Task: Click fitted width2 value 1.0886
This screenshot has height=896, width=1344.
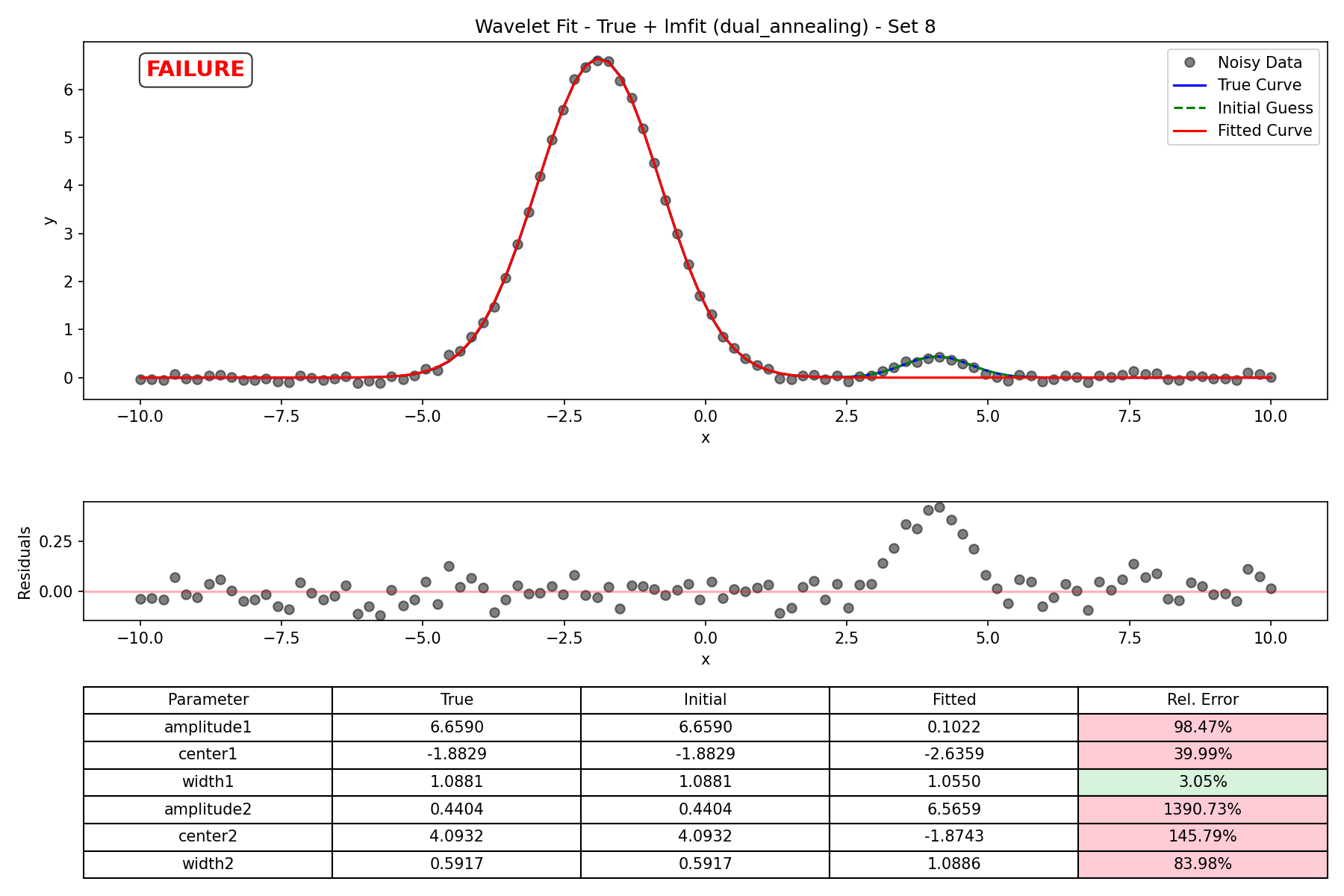Action: (x=954, y=865)
